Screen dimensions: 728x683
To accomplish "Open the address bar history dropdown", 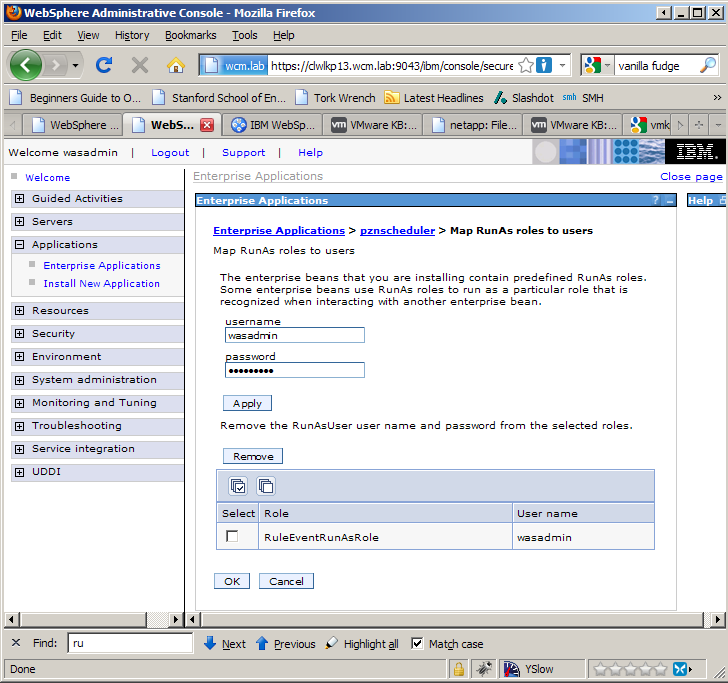I will tap(562, 65).
